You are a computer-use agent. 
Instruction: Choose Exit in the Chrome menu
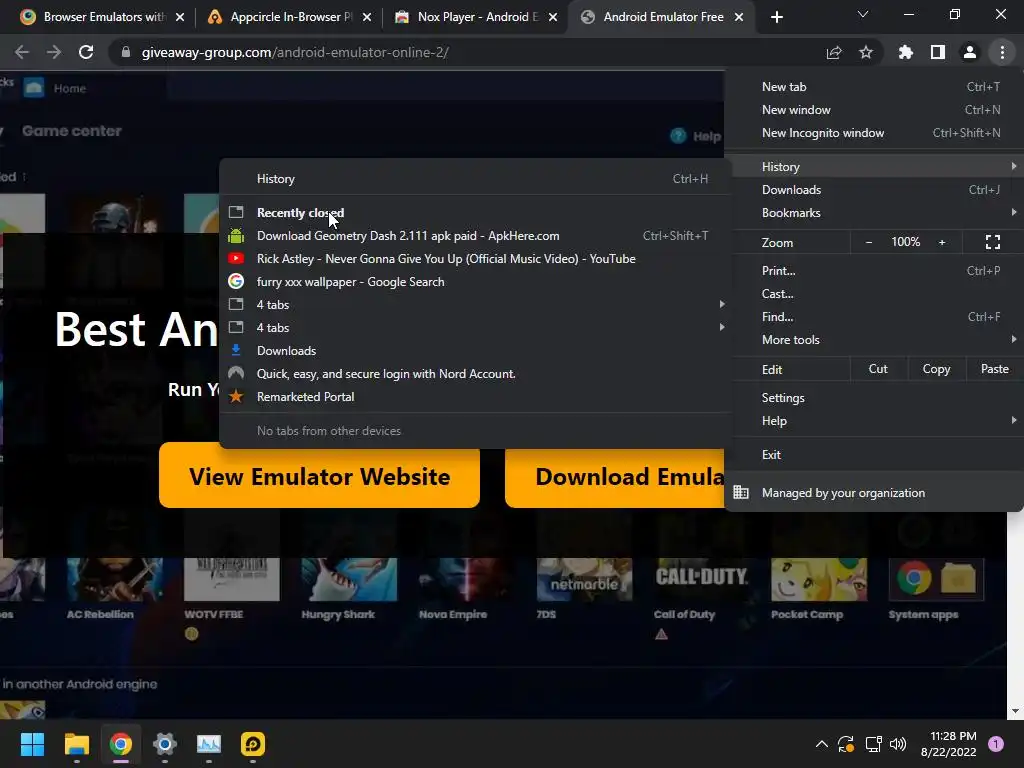(874, 455)
